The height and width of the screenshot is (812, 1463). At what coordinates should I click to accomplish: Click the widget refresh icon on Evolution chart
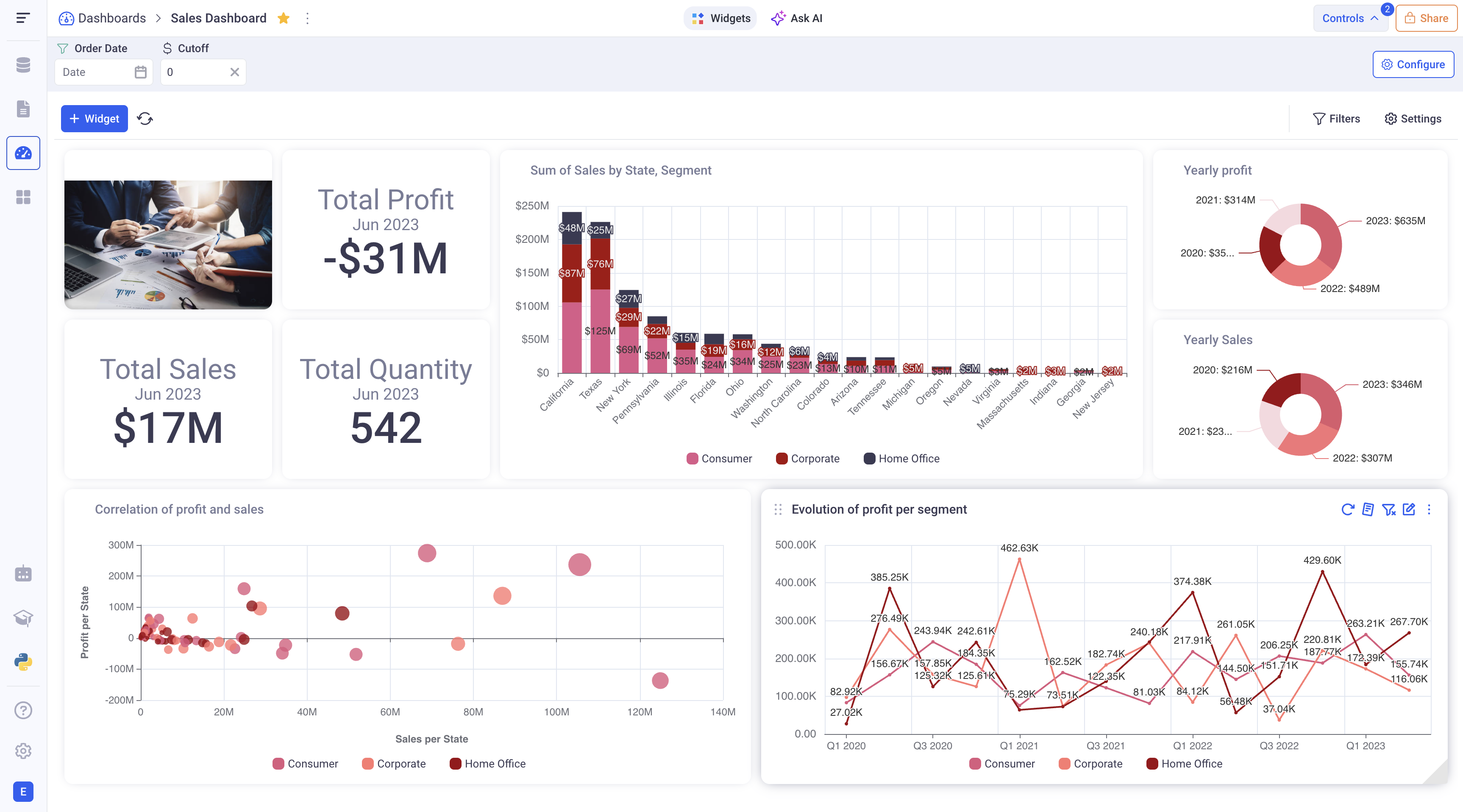[x=1347, y=509]
